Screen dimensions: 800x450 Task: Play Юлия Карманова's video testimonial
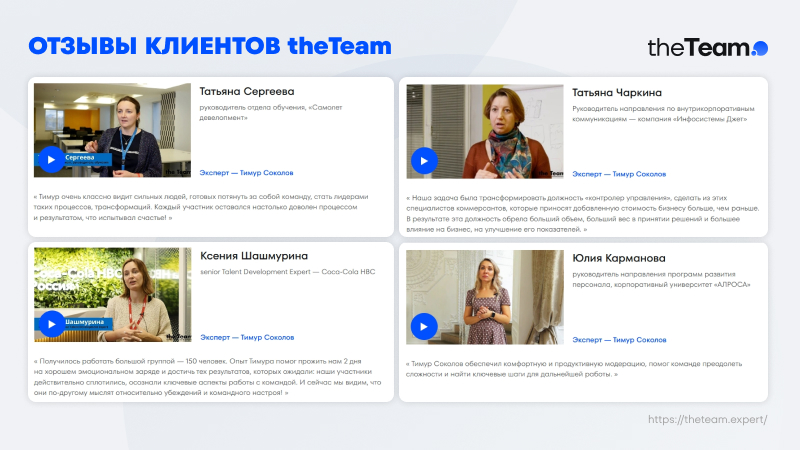click(x=423, y=327)
